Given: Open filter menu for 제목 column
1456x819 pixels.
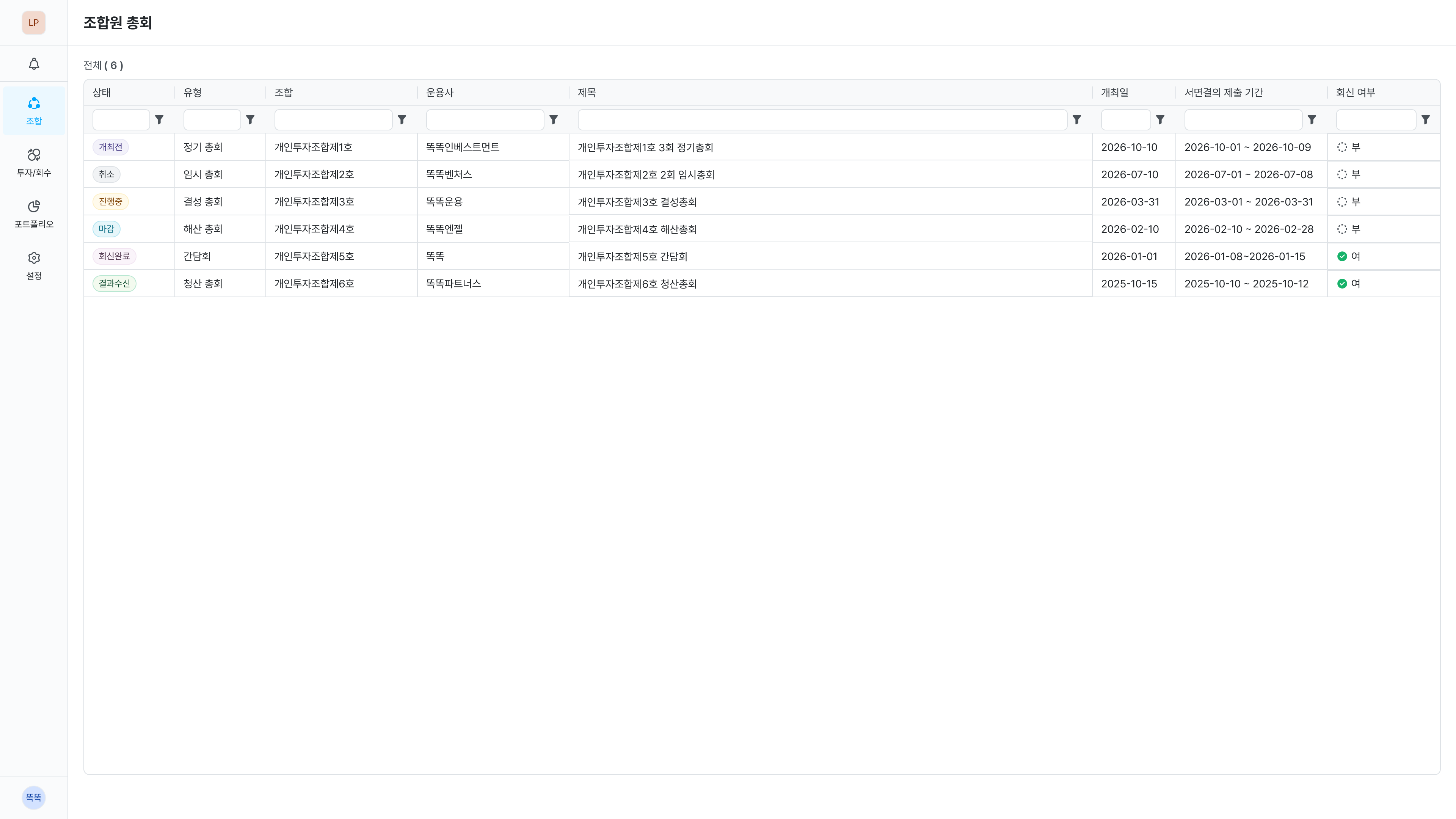Looking at the screenshot, I should tap(1077, 120).
